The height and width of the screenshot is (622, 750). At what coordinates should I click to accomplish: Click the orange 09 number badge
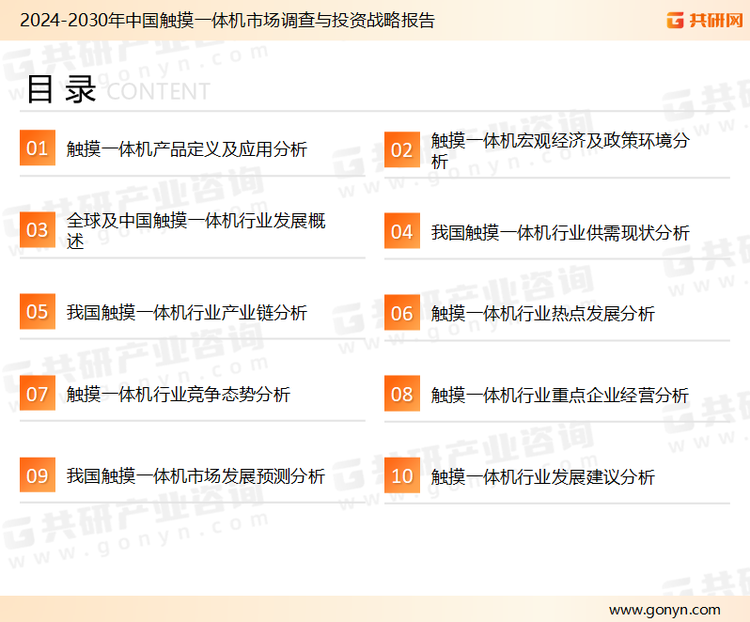(x=37, y=475)
